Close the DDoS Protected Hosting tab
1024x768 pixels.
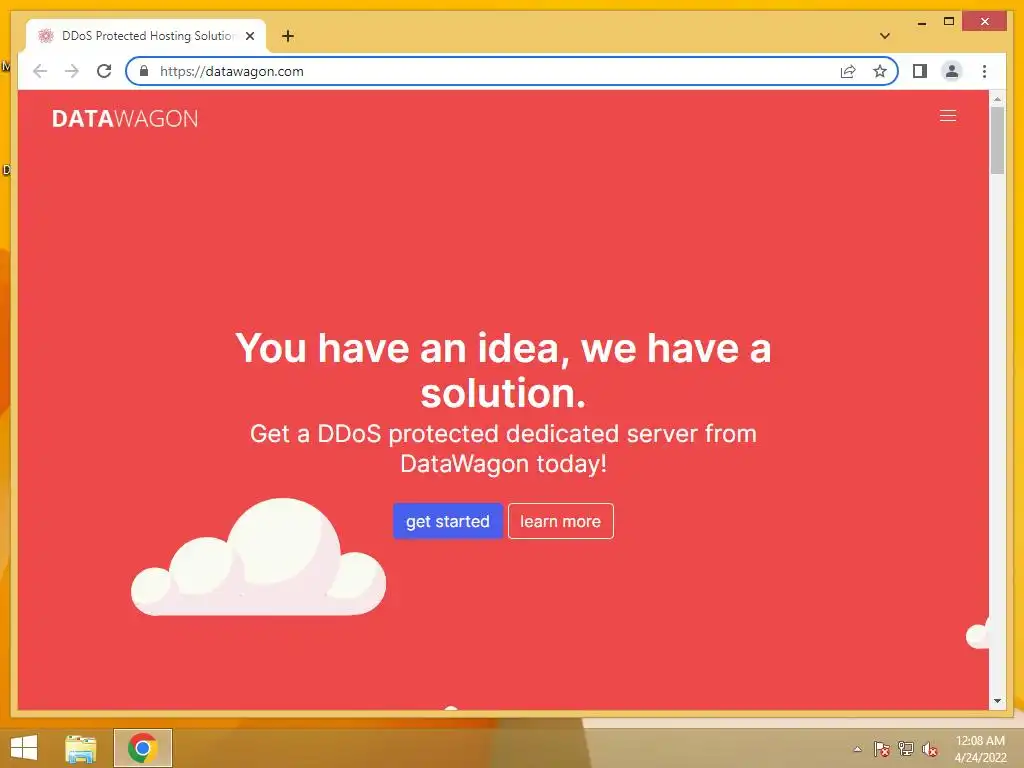pyautogui.click(x=249, y=36)
